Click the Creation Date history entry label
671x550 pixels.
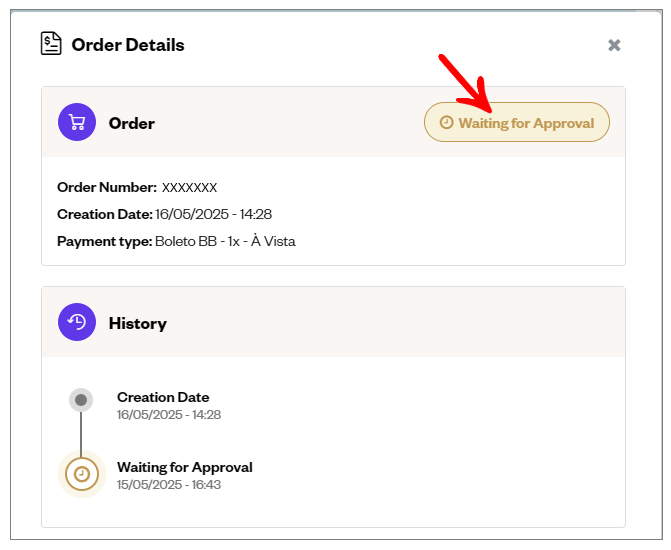(x=163, y=397)
